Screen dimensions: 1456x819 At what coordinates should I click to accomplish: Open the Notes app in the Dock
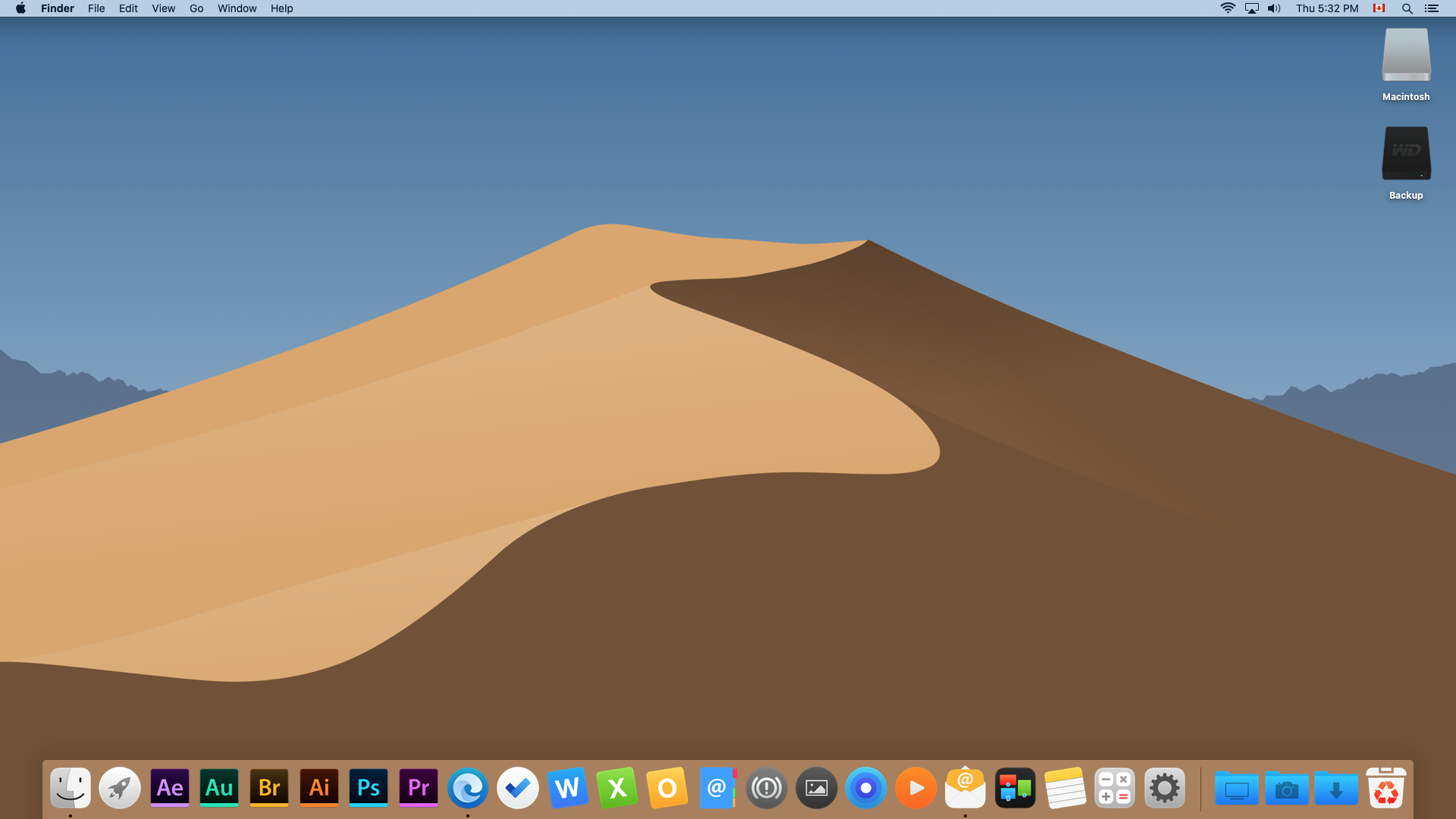coord(1065,788)
